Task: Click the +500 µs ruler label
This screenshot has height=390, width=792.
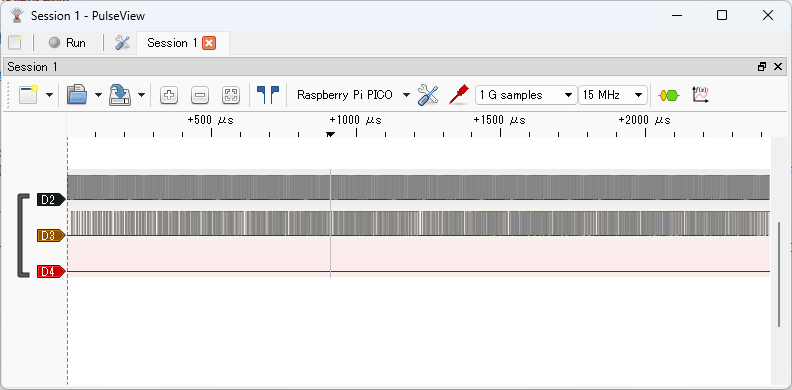Action: (210, 120)
